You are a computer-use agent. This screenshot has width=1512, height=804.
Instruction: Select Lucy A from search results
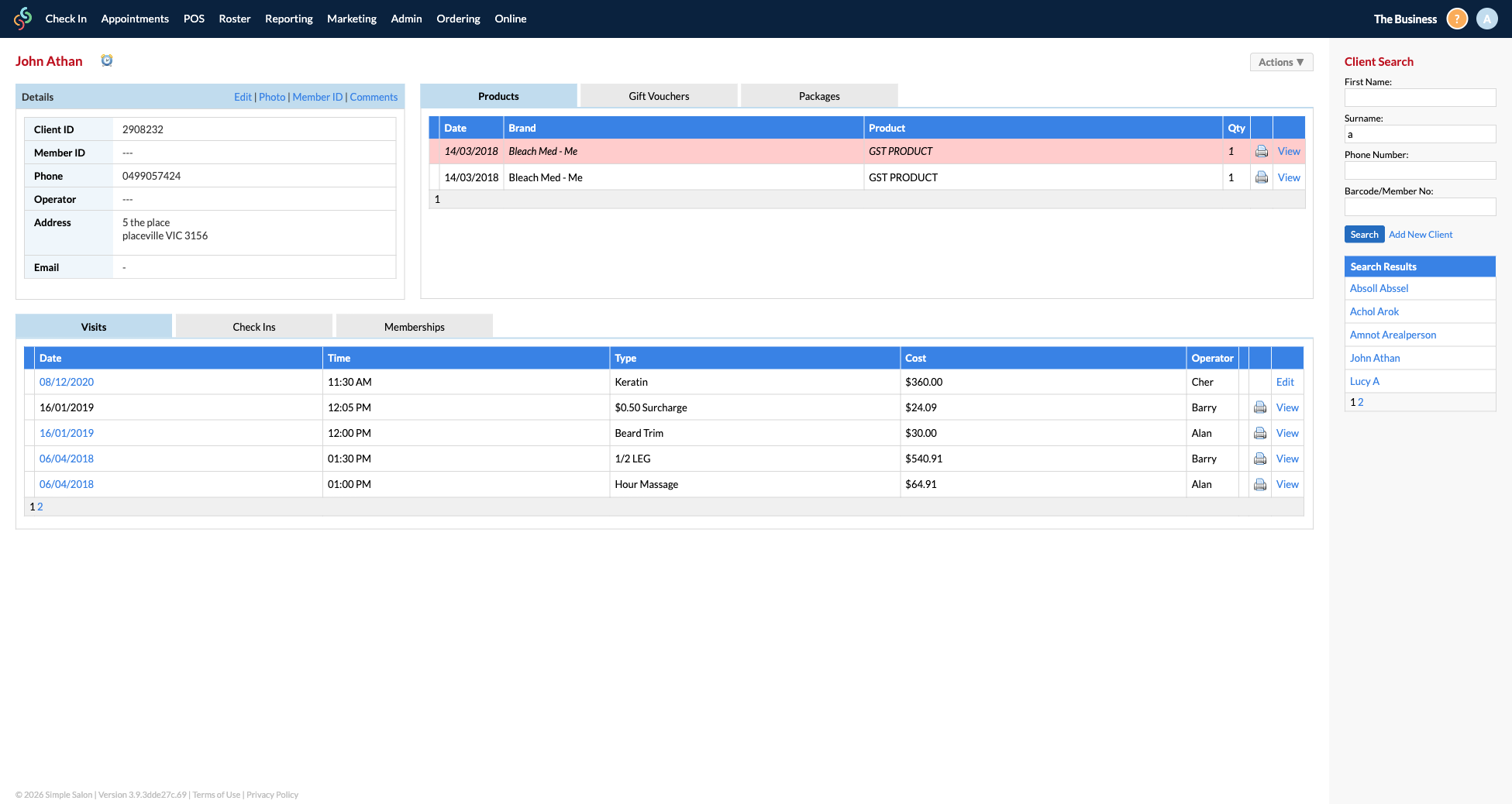pyautogui.click(x=1364, y=381)
